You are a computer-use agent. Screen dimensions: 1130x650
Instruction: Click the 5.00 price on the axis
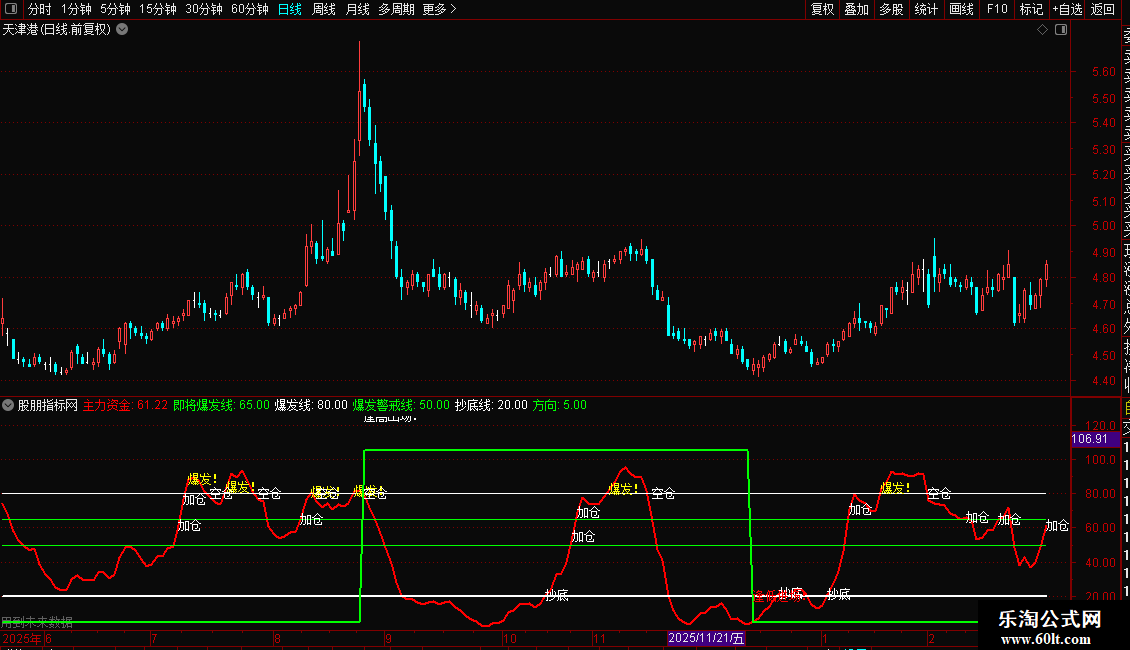coord(1103,226)
